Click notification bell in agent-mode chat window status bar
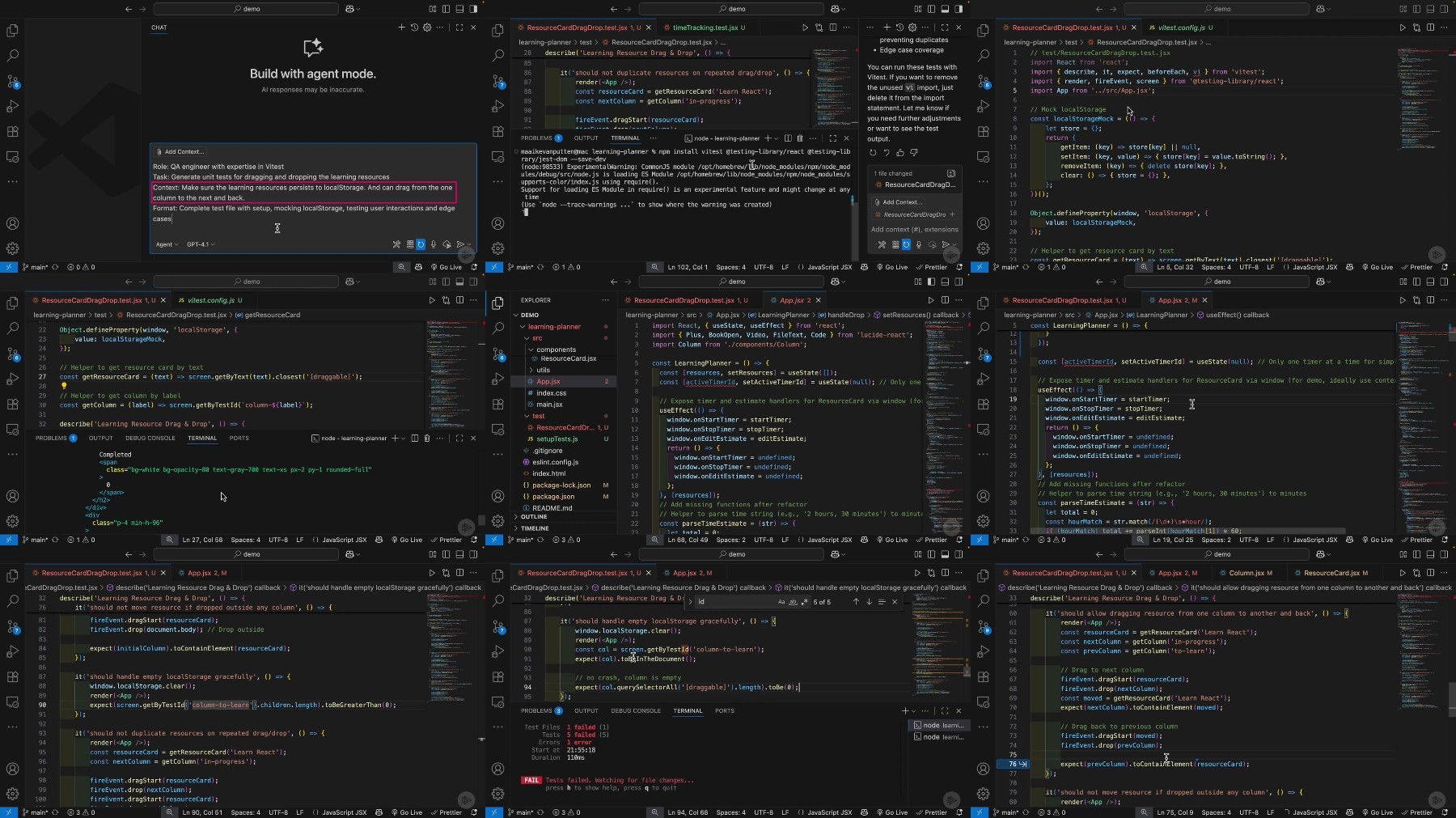The image size is (1456, 818). 474,267
